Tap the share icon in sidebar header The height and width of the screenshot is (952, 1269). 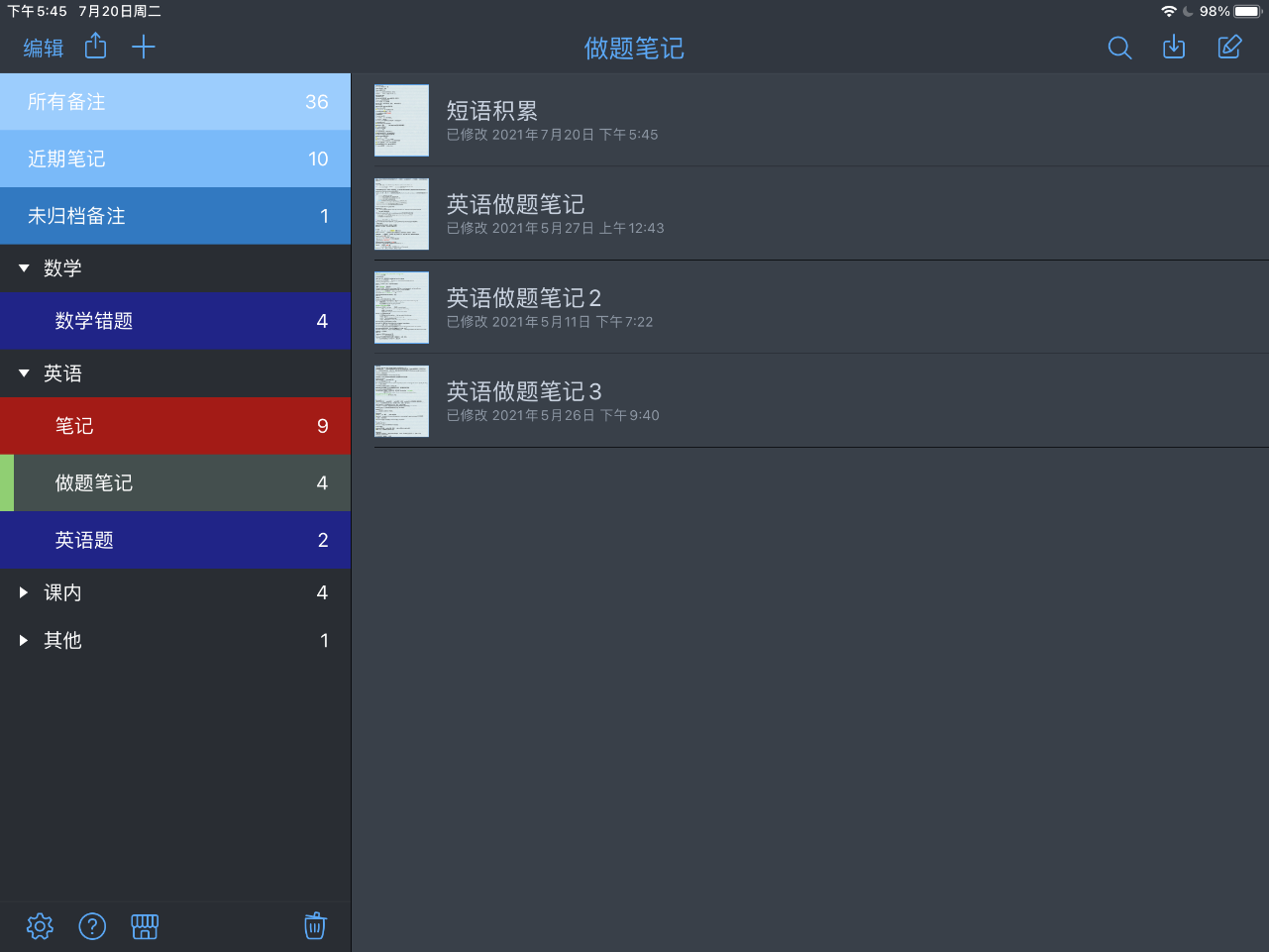95,46
